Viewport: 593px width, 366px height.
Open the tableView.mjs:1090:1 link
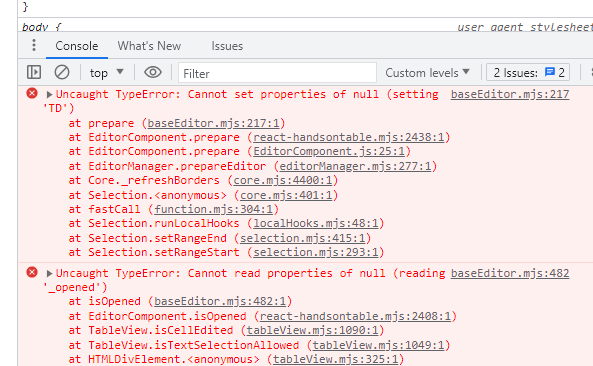pos(312,330)
